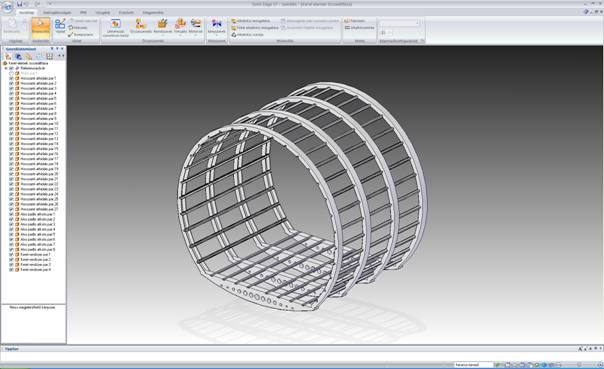
Task: Click the command finder field in status bar
Action: pyautogui.click(x=473, y=364)
